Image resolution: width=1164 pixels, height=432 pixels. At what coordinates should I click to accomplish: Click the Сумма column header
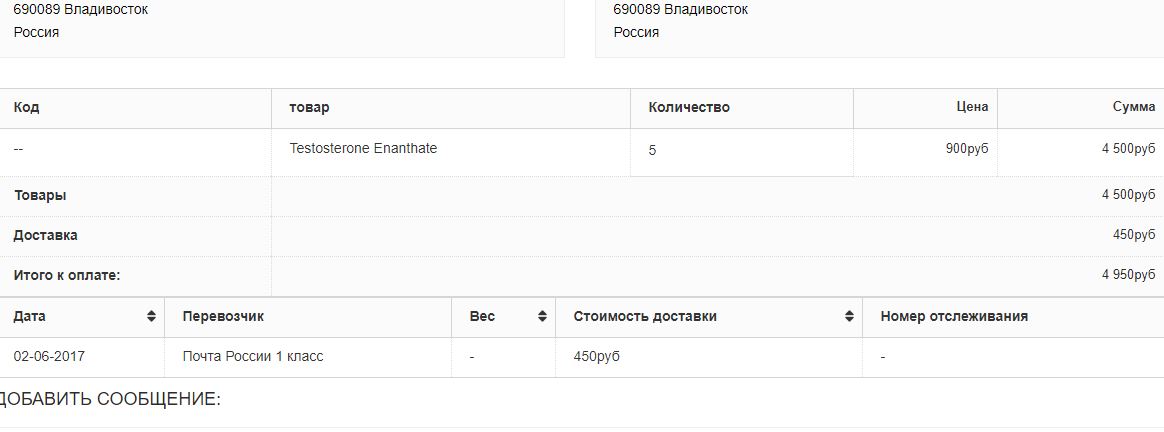click(1133, 107)
